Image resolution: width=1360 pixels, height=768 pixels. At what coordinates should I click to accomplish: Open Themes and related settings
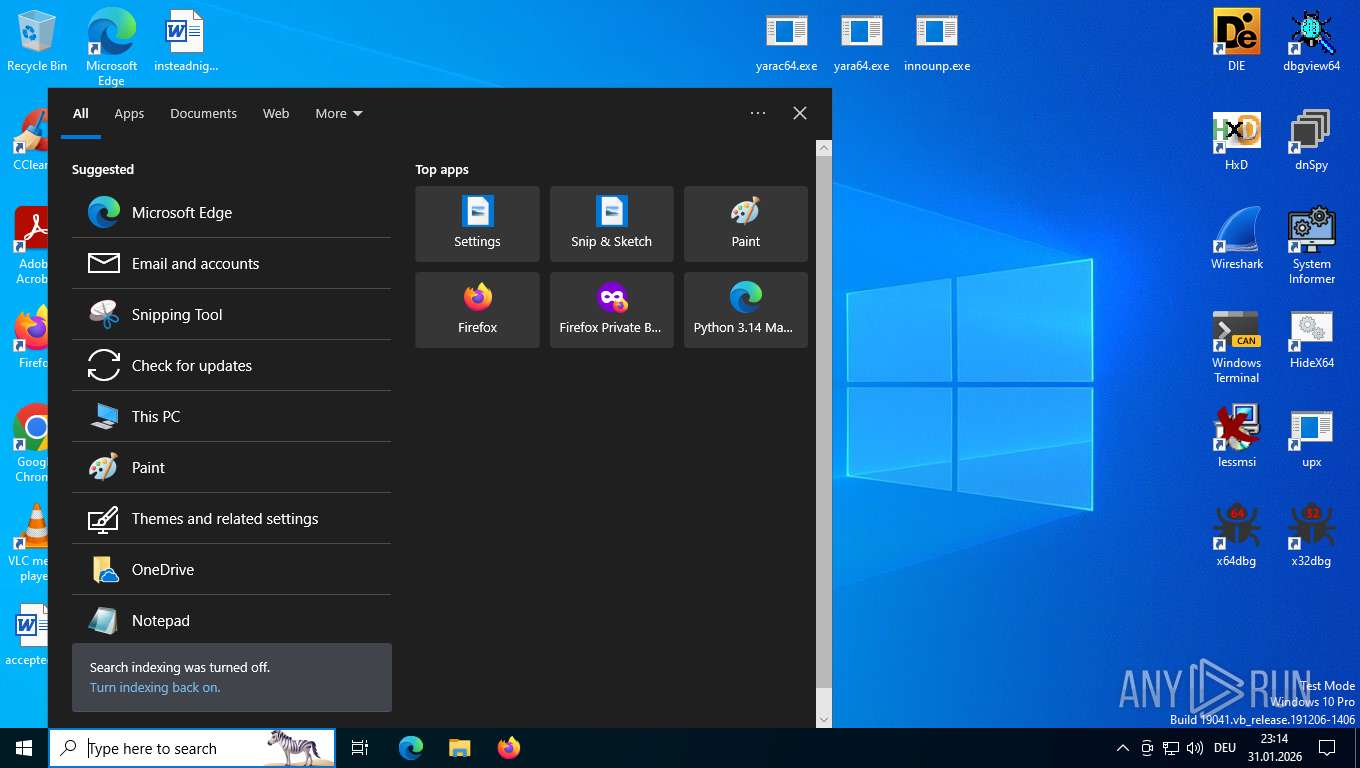click(231, 518)
